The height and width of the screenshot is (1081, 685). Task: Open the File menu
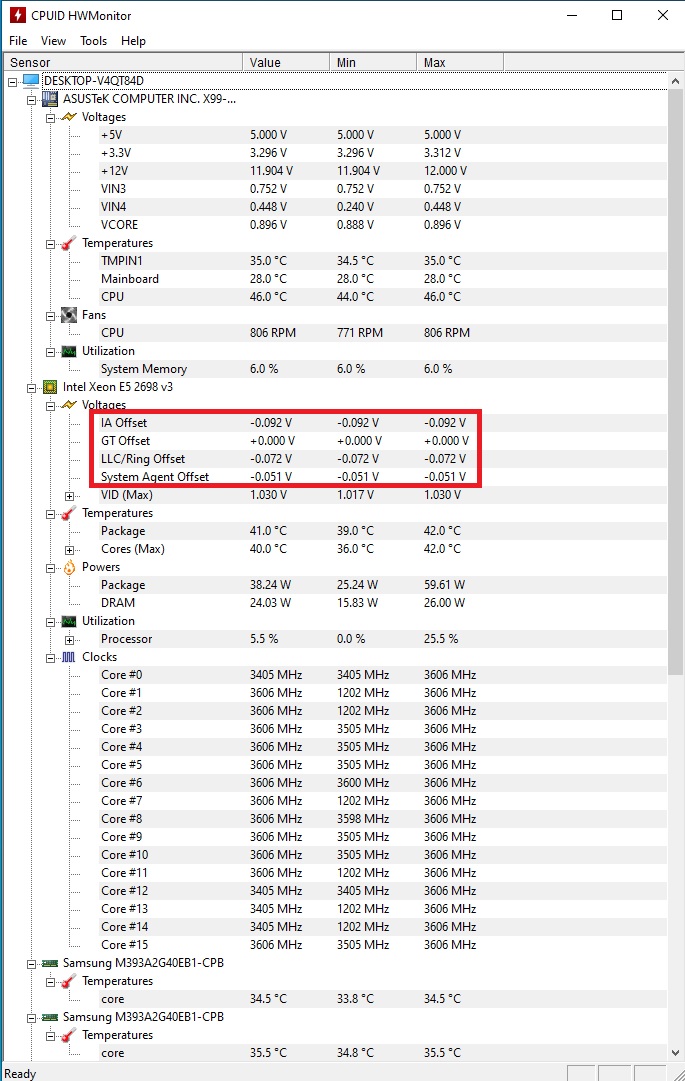18,41
